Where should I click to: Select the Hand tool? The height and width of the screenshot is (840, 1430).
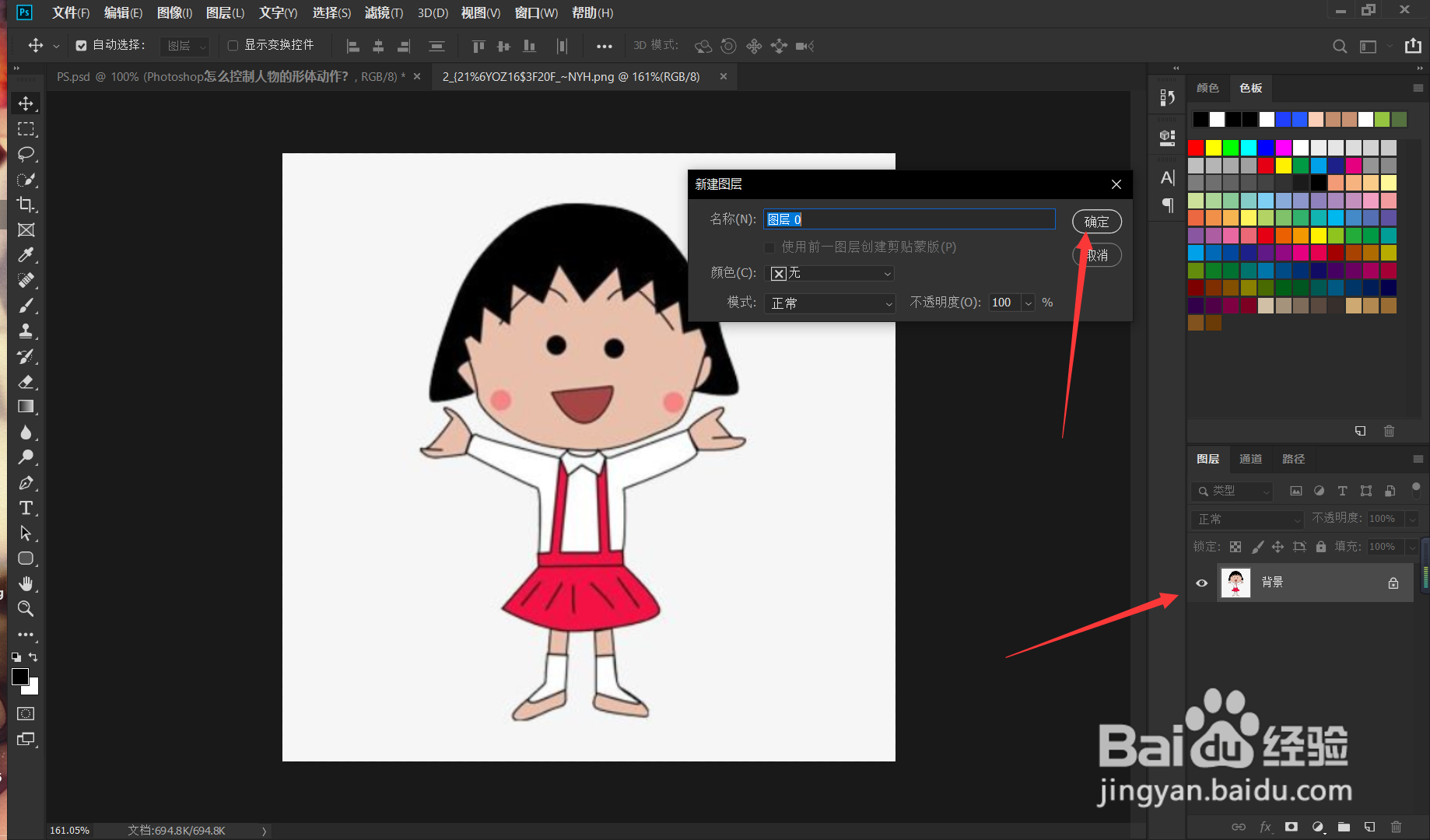(x=26, y=583)
